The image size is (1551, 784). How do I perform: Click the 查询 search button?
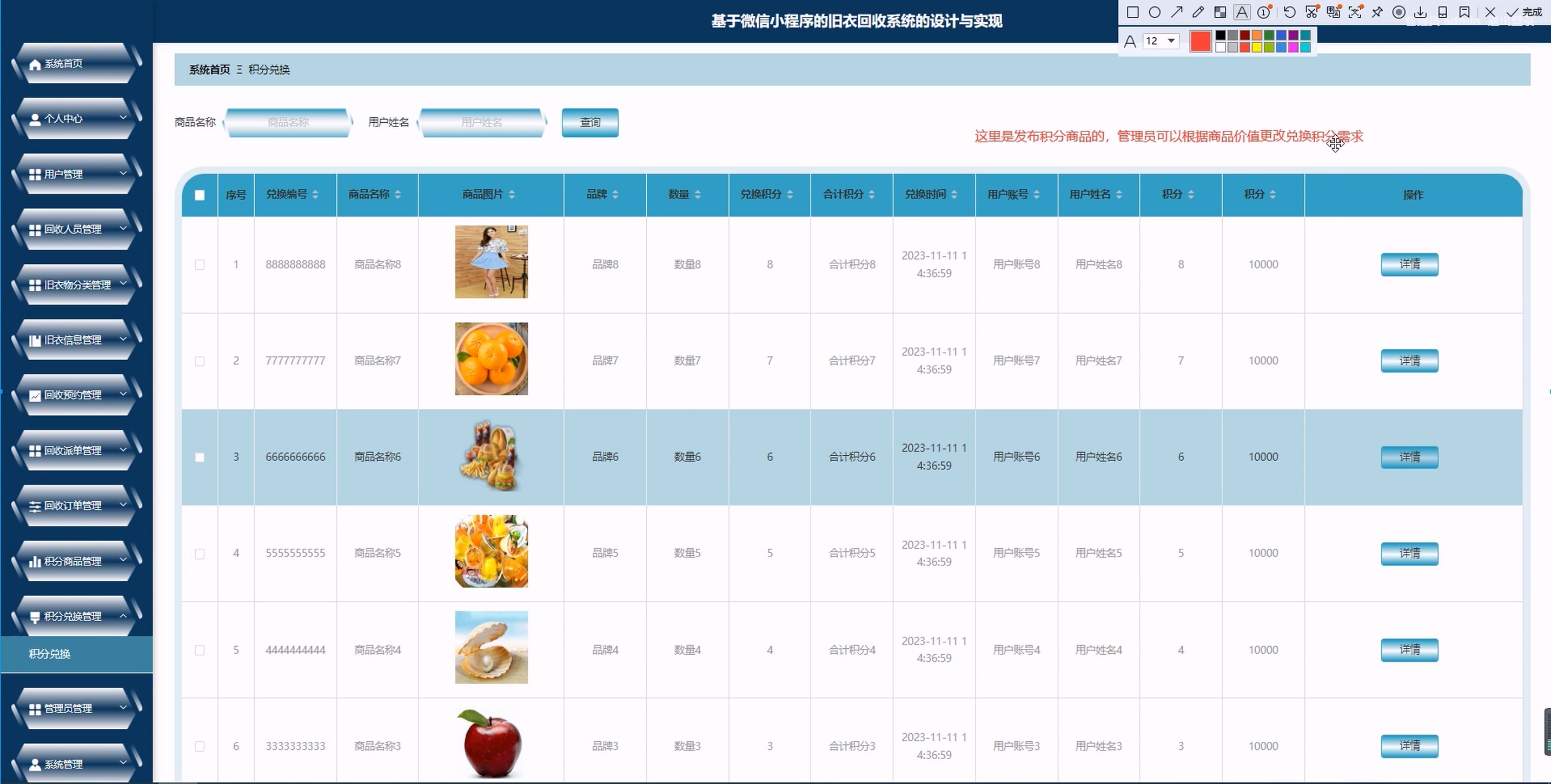[590, 123]
